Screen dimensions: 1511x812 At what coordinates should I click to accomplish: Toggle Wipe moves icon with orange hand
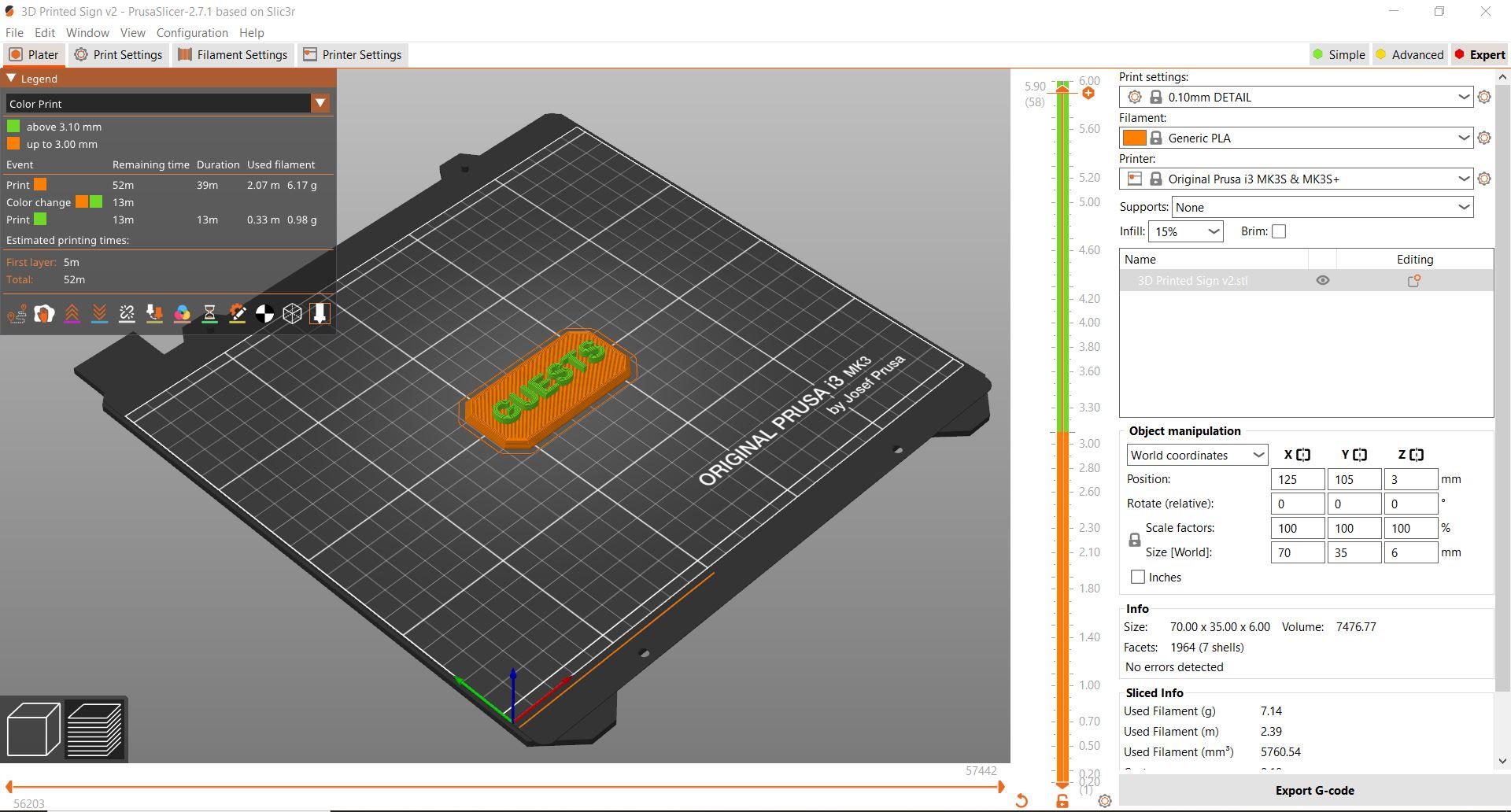pos(44,314)
